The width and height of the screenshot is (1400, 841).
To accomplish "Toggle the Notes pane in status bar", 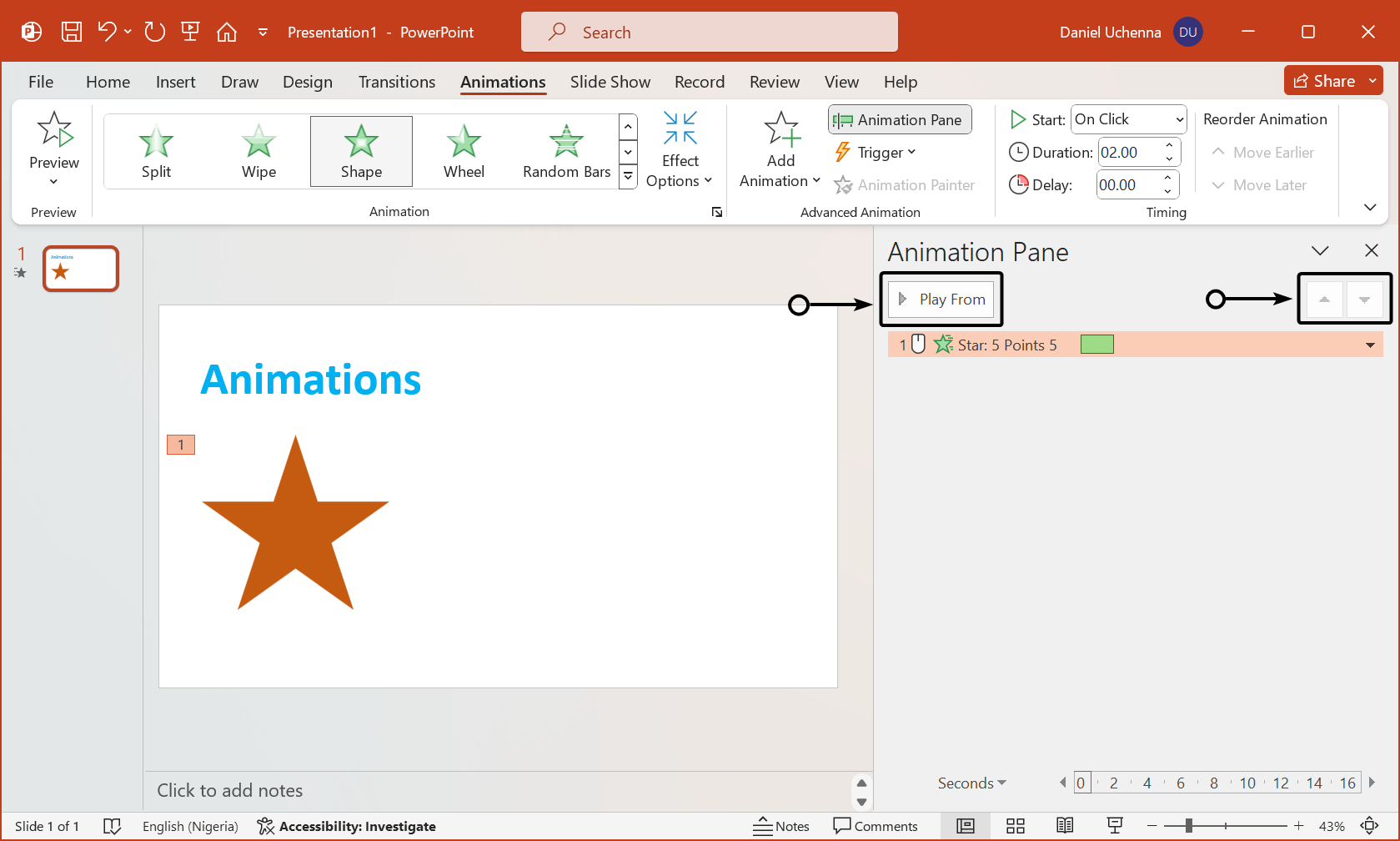I will coord(781,826).
